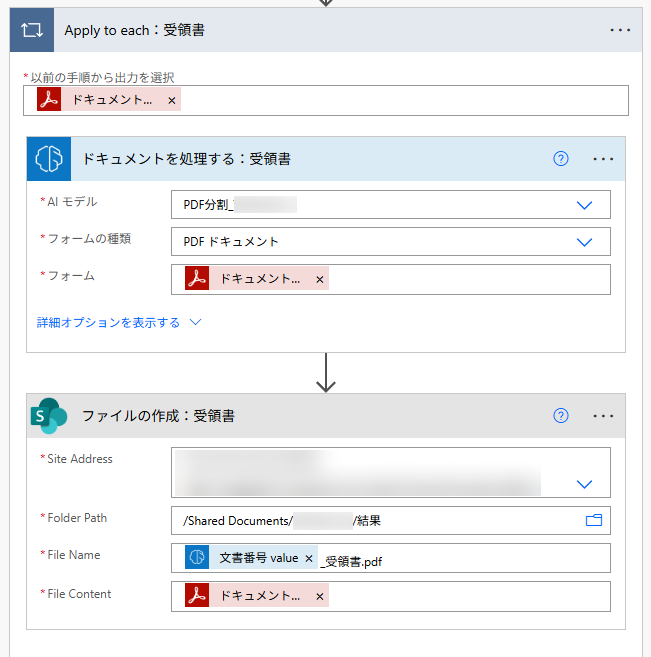This screenshot has height=657, width=651.
Task: Click the PDF icon token in the フォーム field
Action: [x=197, y=278]
